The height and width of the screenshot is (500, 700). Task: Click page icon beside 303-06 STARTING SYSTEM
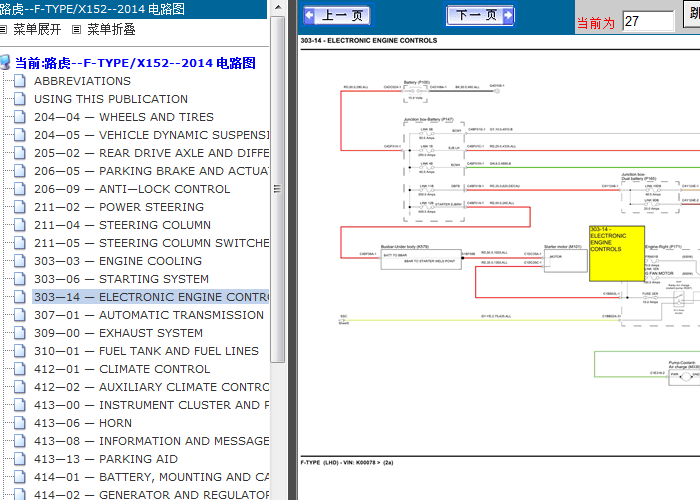[x=20, y=279]
